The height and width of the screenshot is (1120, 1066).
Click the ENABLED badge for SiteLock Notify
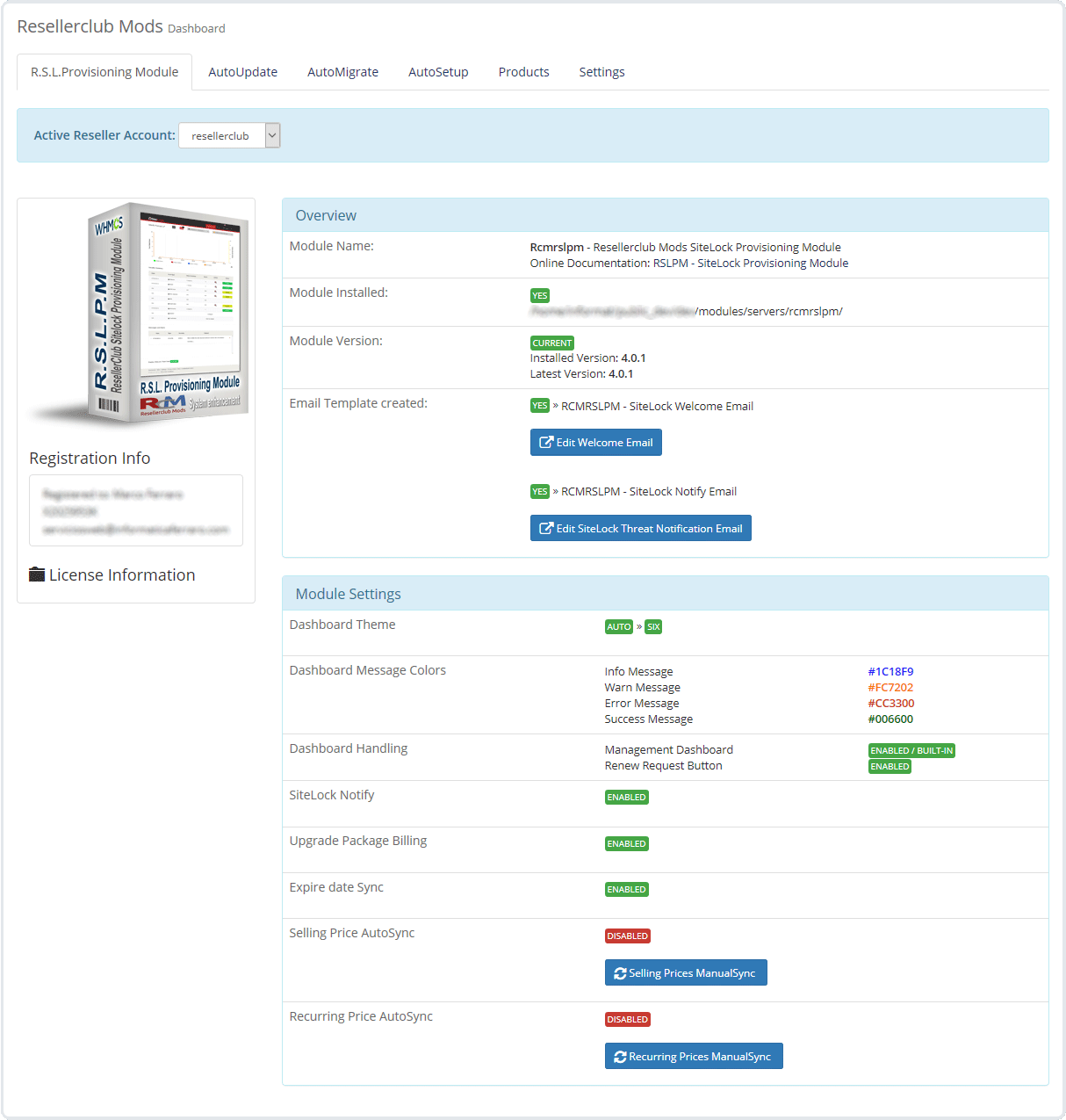tap(627, 798)
